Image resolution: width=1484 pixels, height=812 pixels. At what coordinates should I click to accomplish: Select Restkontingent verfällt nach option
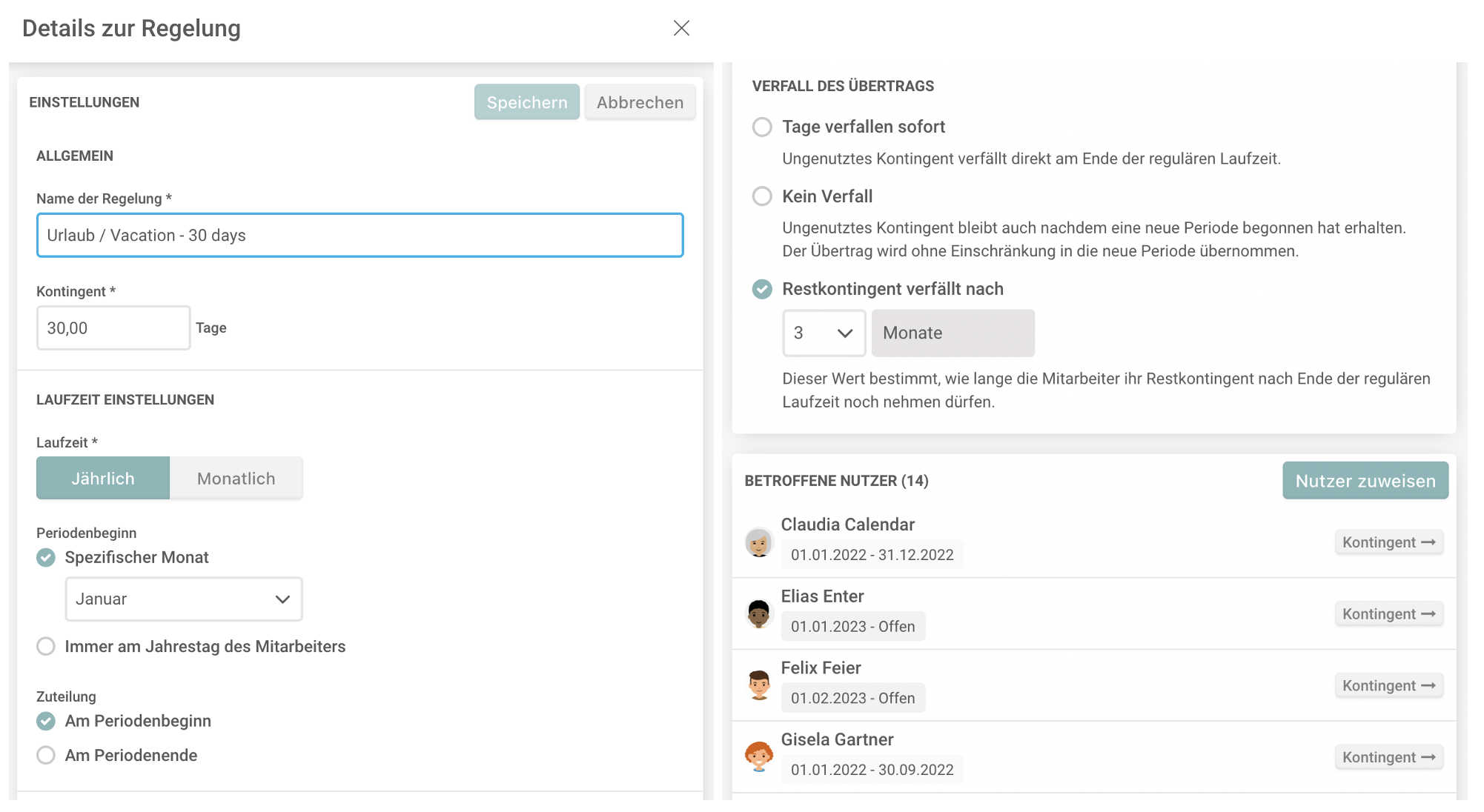coord(762,289)
